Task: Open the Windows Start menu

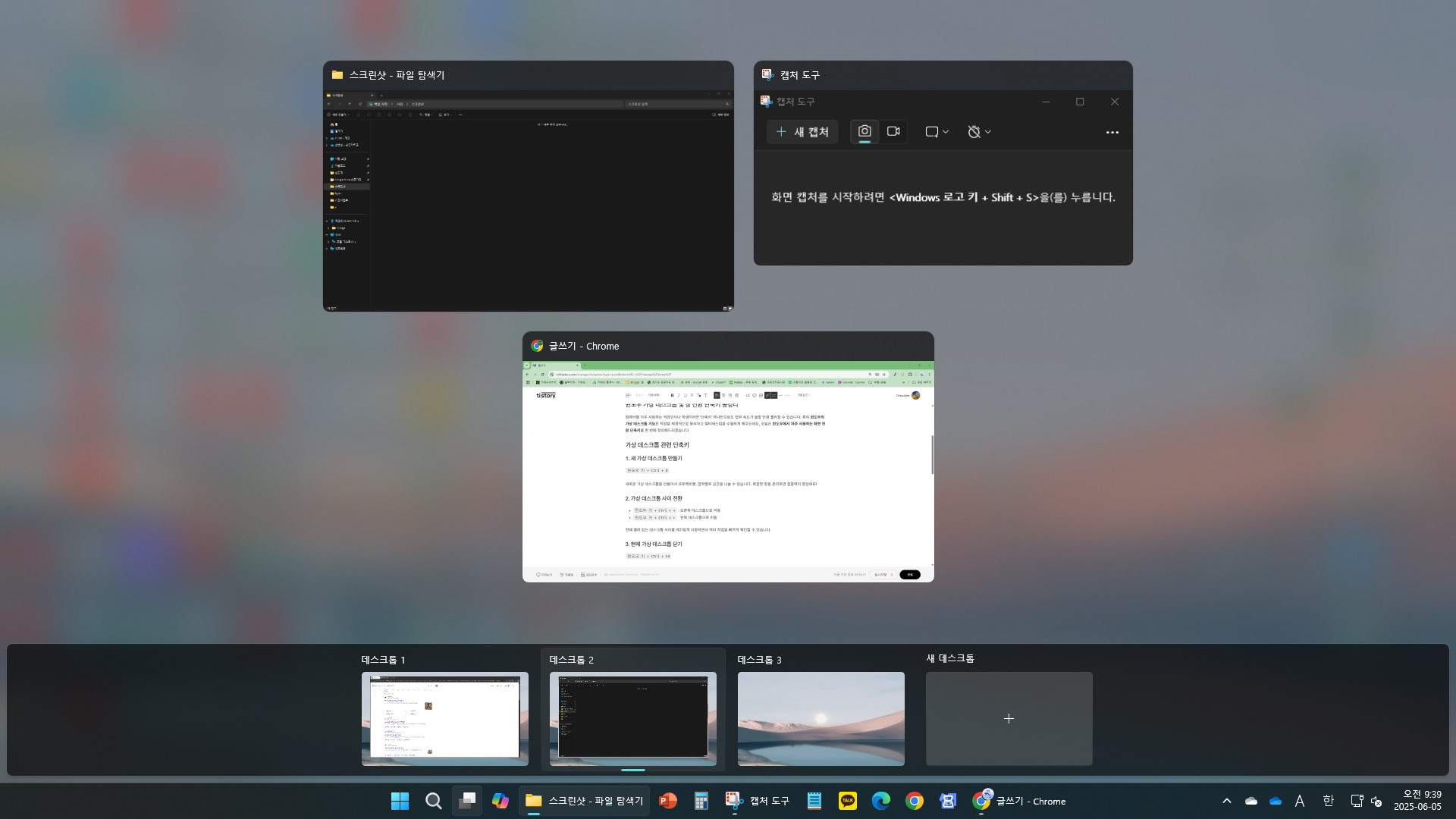Action: [x=400, y=801]
